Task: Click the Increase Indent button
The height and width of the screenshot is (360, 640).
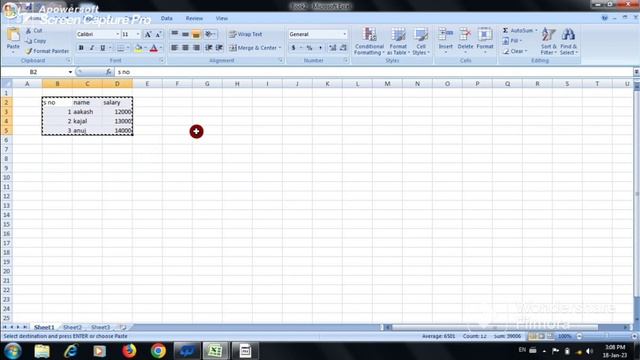Action: [x=219, y=48]
